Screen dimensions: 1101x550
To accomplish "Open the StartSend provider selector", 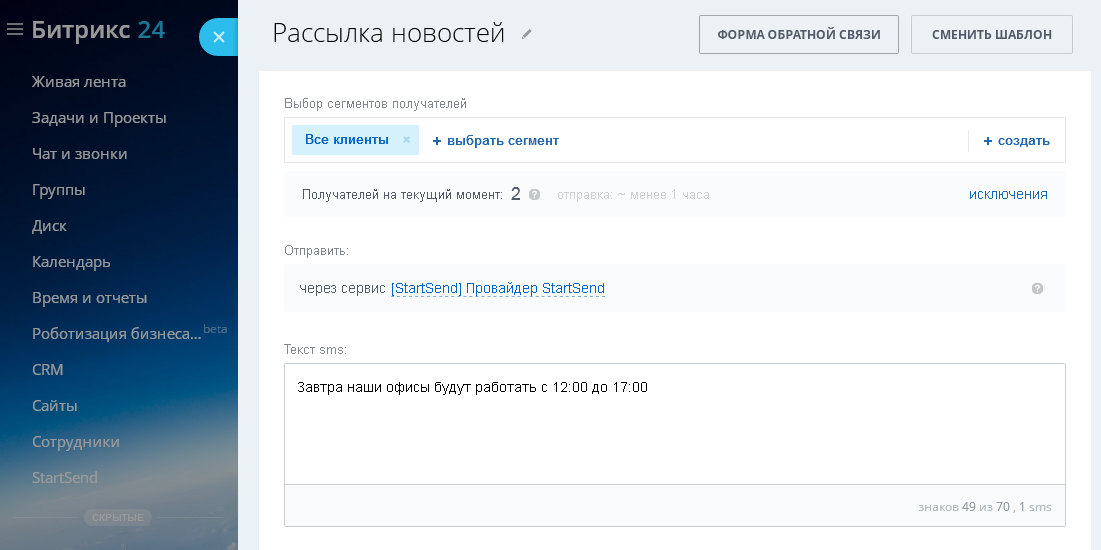I will point(497,289).
